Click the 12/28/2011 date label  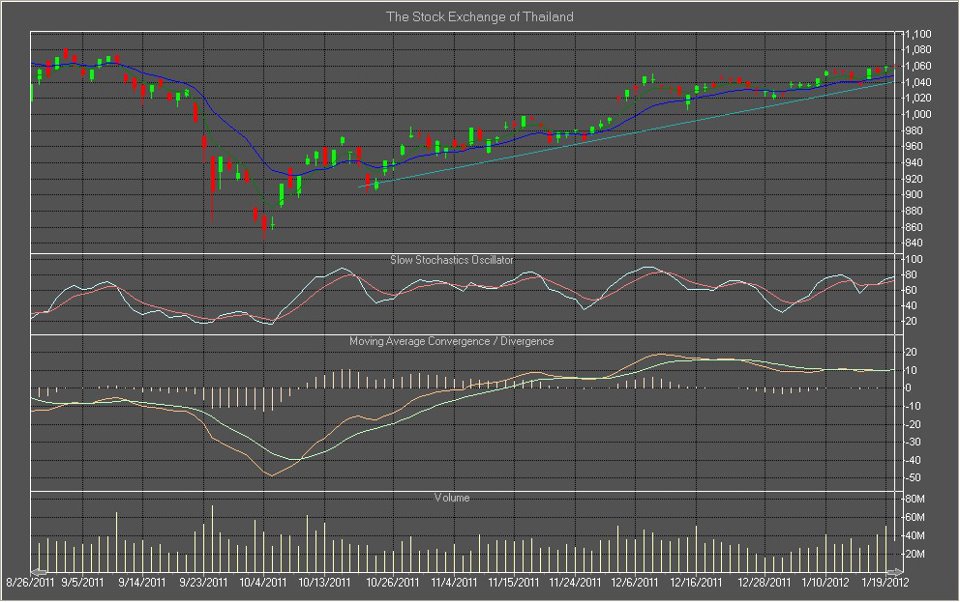764,582
